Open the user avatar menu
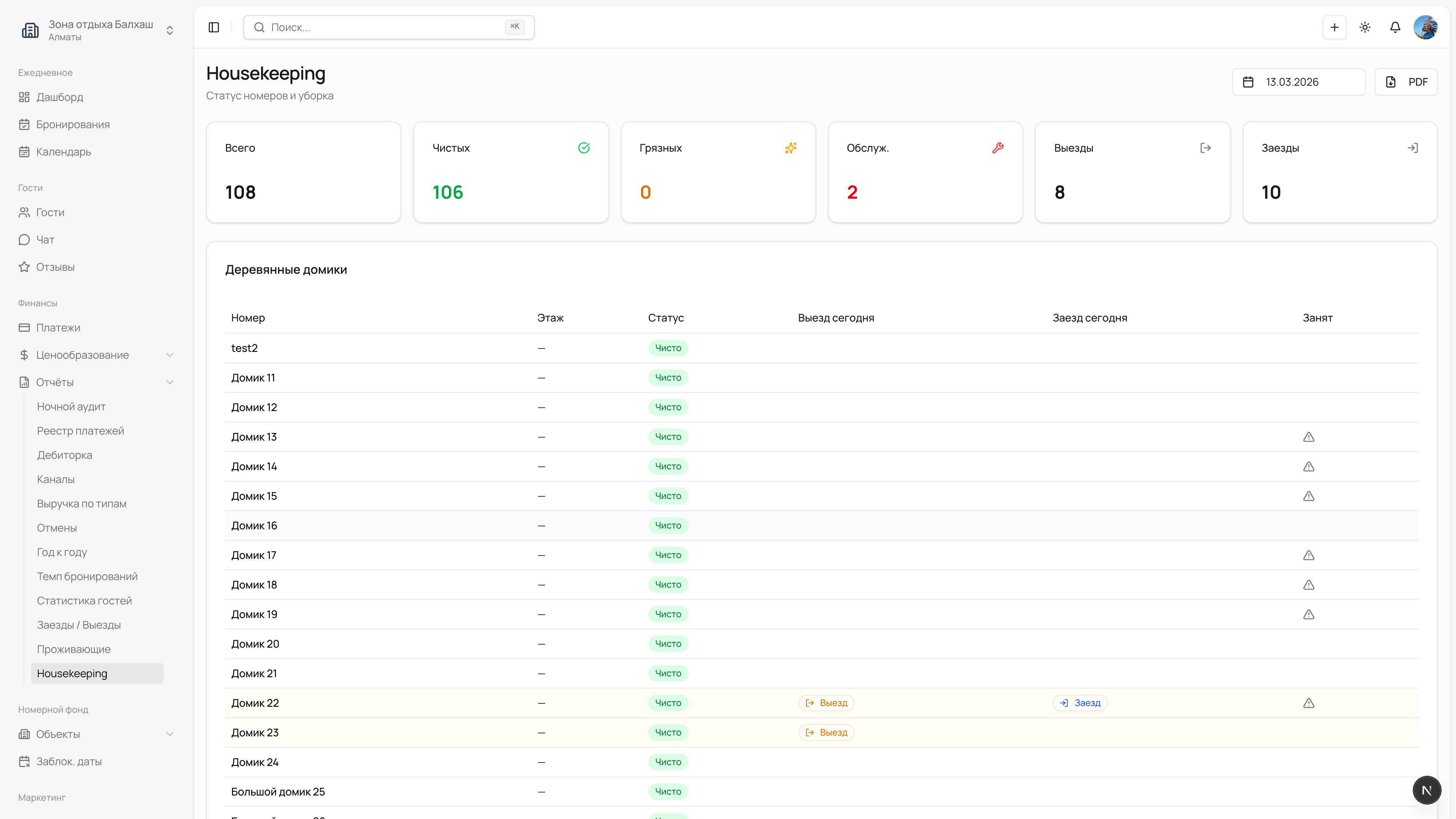Screen dimensions: 1456x819 (x=1426, y=27)
